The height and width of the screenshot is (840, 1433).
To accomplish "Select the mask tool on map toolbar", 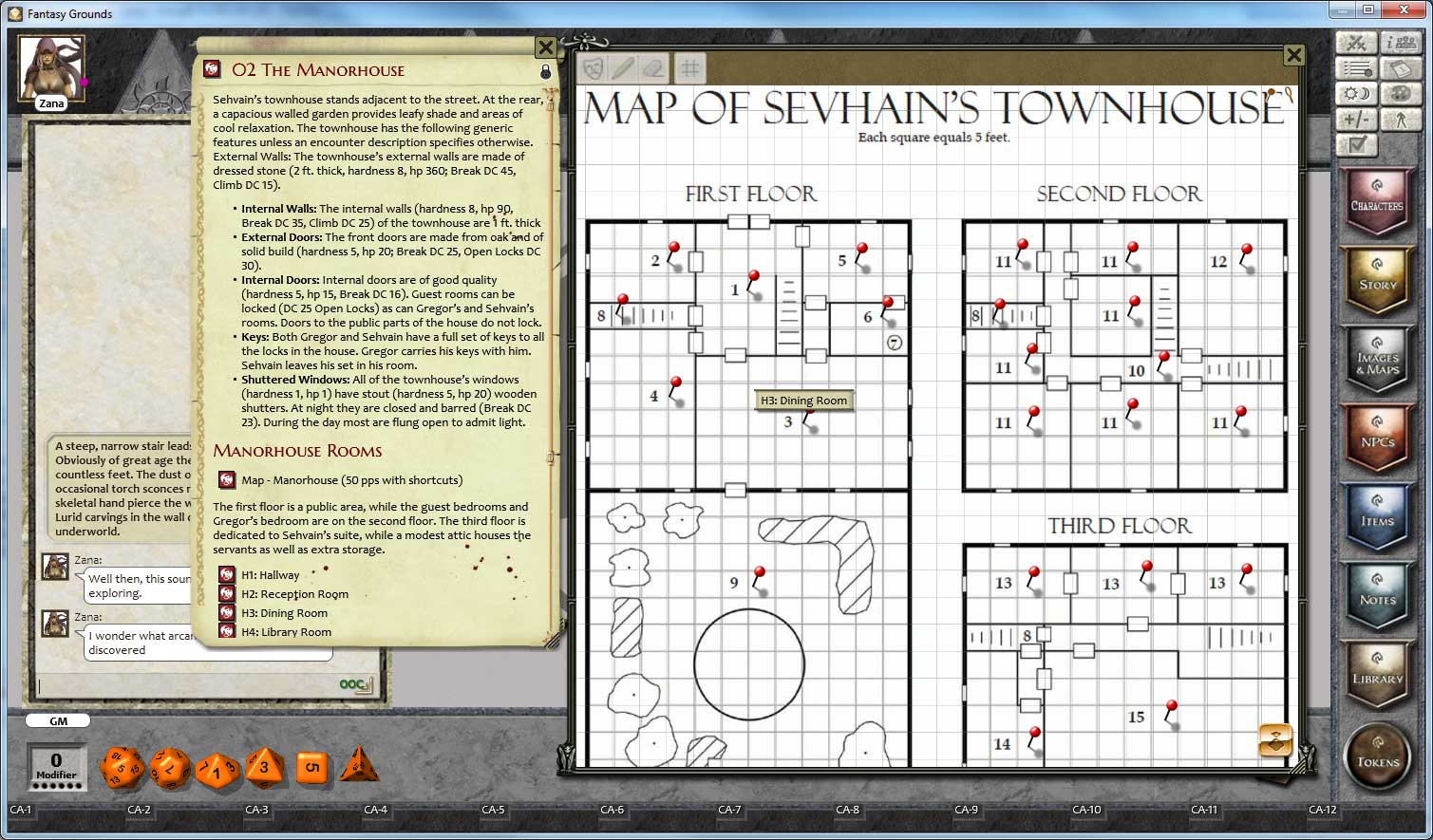I will click(594, 68).
